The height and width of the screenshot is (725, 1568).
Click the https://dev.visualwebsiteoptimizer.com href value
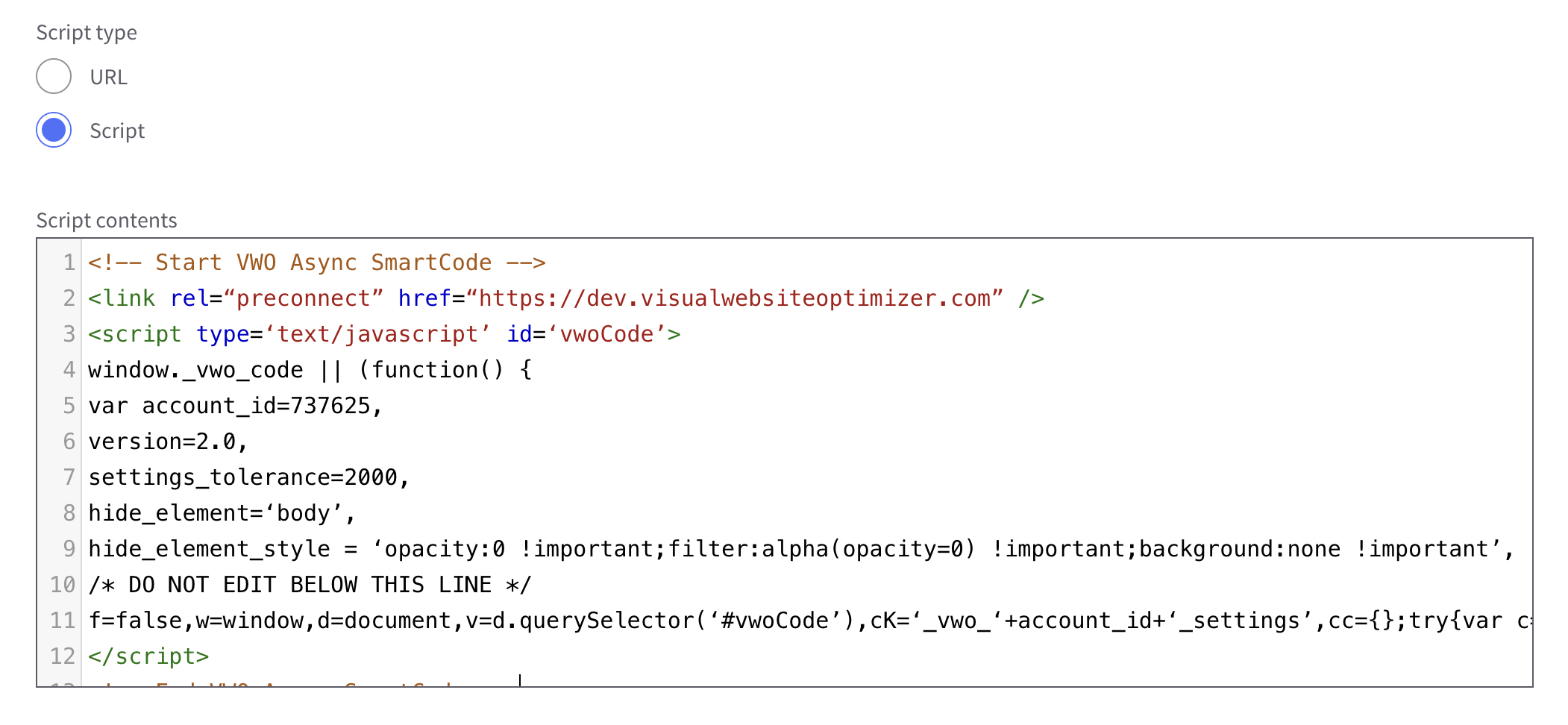point(735,298)
